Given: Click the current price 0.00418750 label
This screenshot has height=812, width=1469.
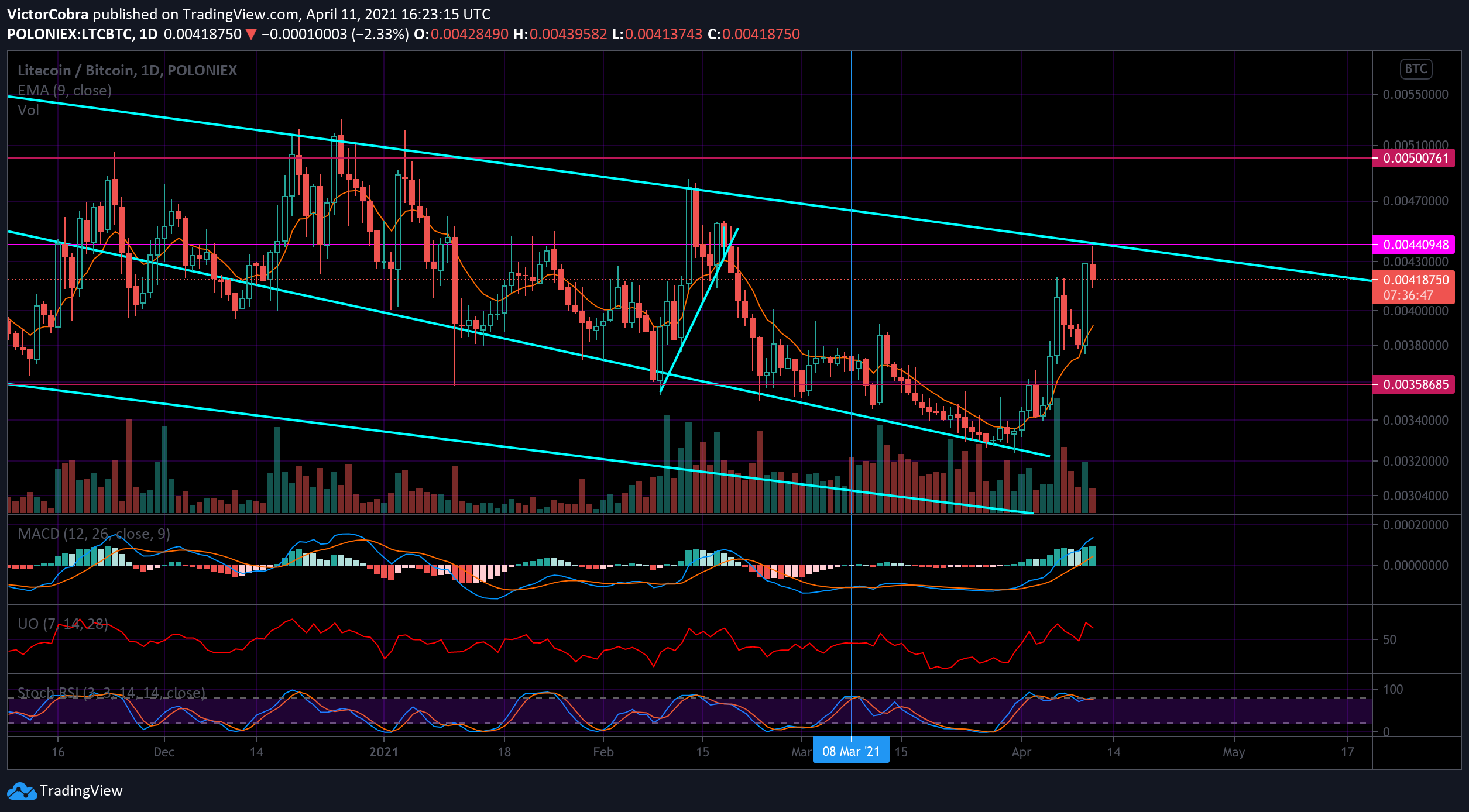Looking at the screenshot, I should [1416, 280].
